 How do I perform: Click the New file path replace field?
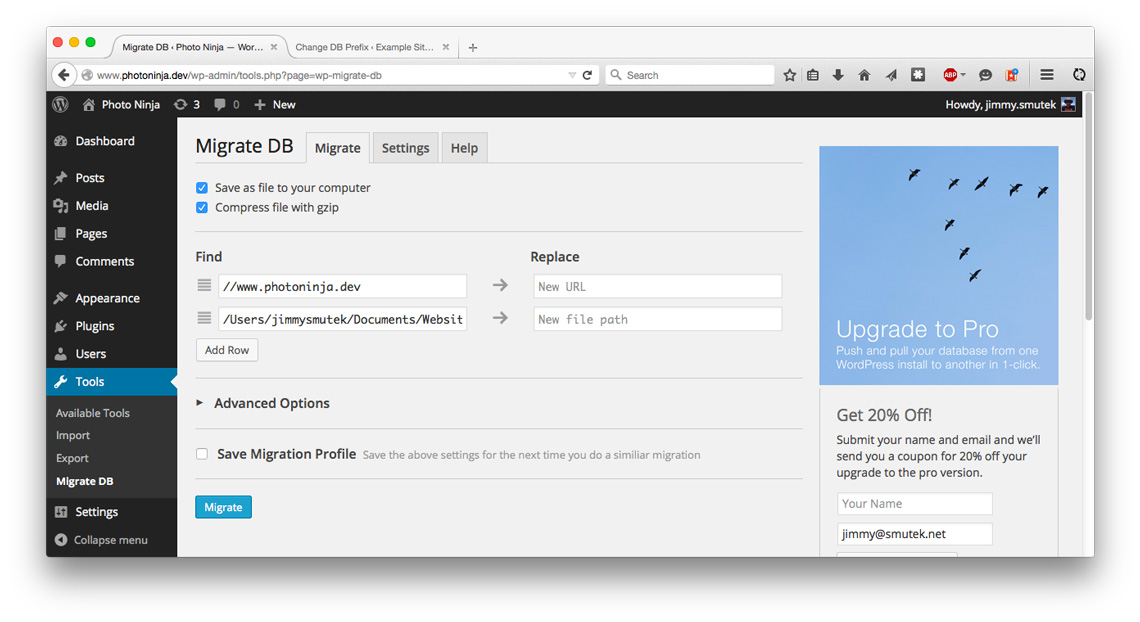(x=657, y=319)
